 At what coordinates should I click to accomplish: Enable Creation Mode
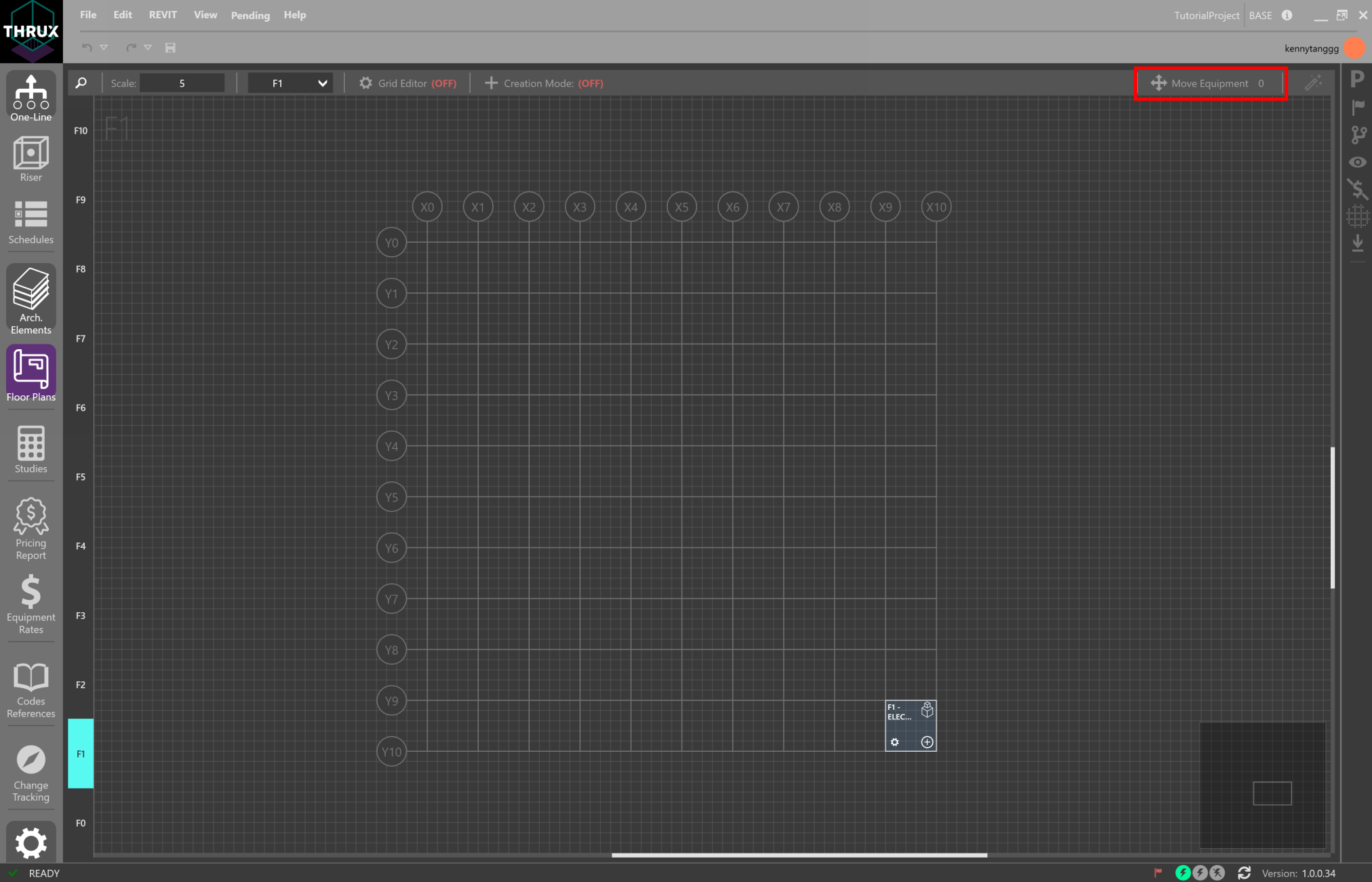pyautogui.click(x=542, y=83)
